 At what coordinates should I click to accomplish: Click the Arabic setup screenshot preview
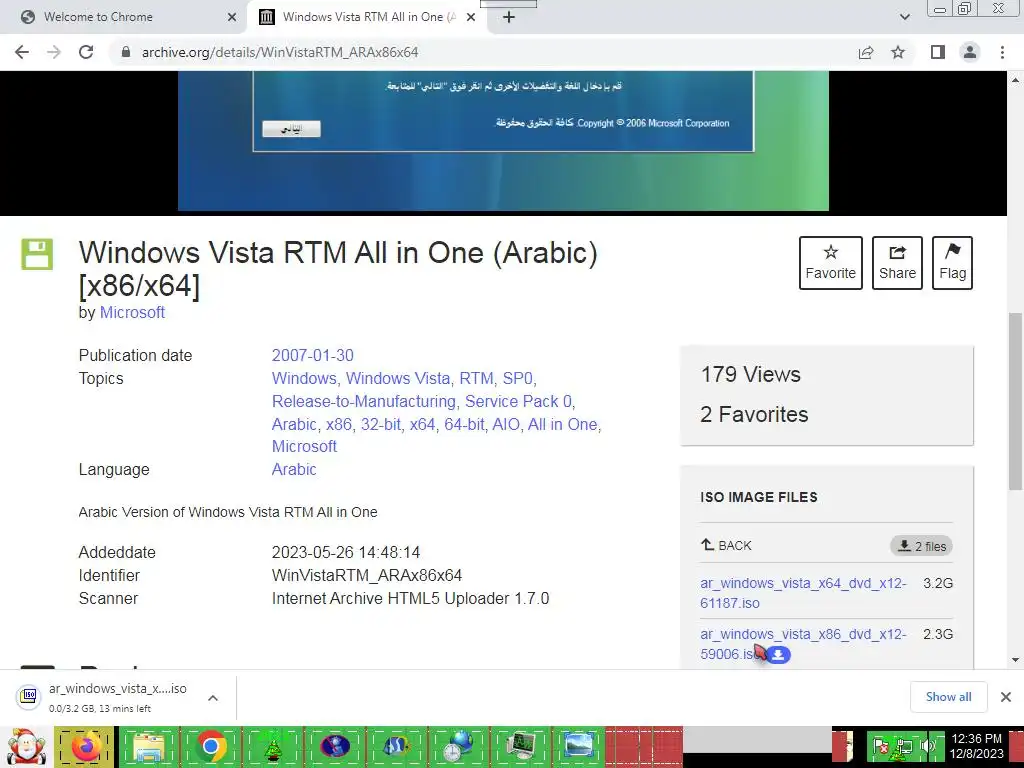[503, 141]
